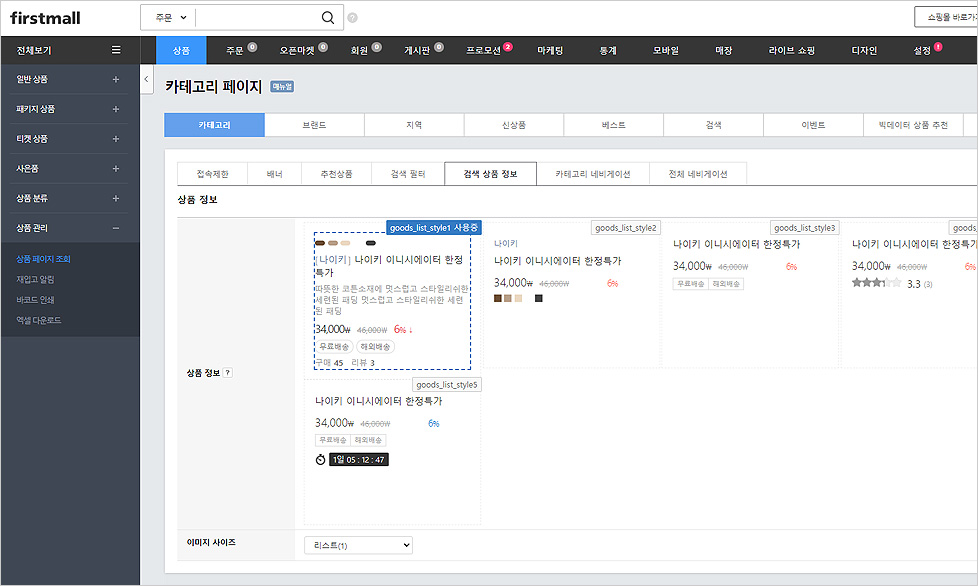Image resolution: width=978 pixels, height=586 pixels.
Task: Switch to the 신상품 page tab
Action: pos(514,125)
